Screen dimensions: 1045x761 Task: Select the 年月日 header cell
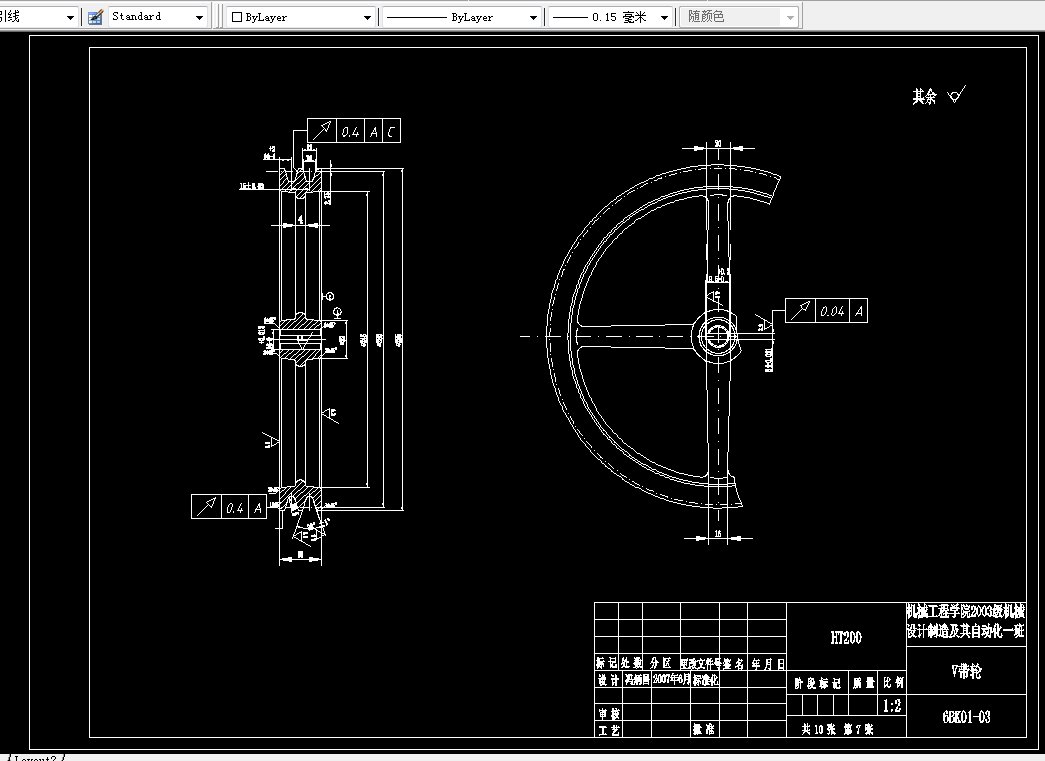[x=768, y=664]
